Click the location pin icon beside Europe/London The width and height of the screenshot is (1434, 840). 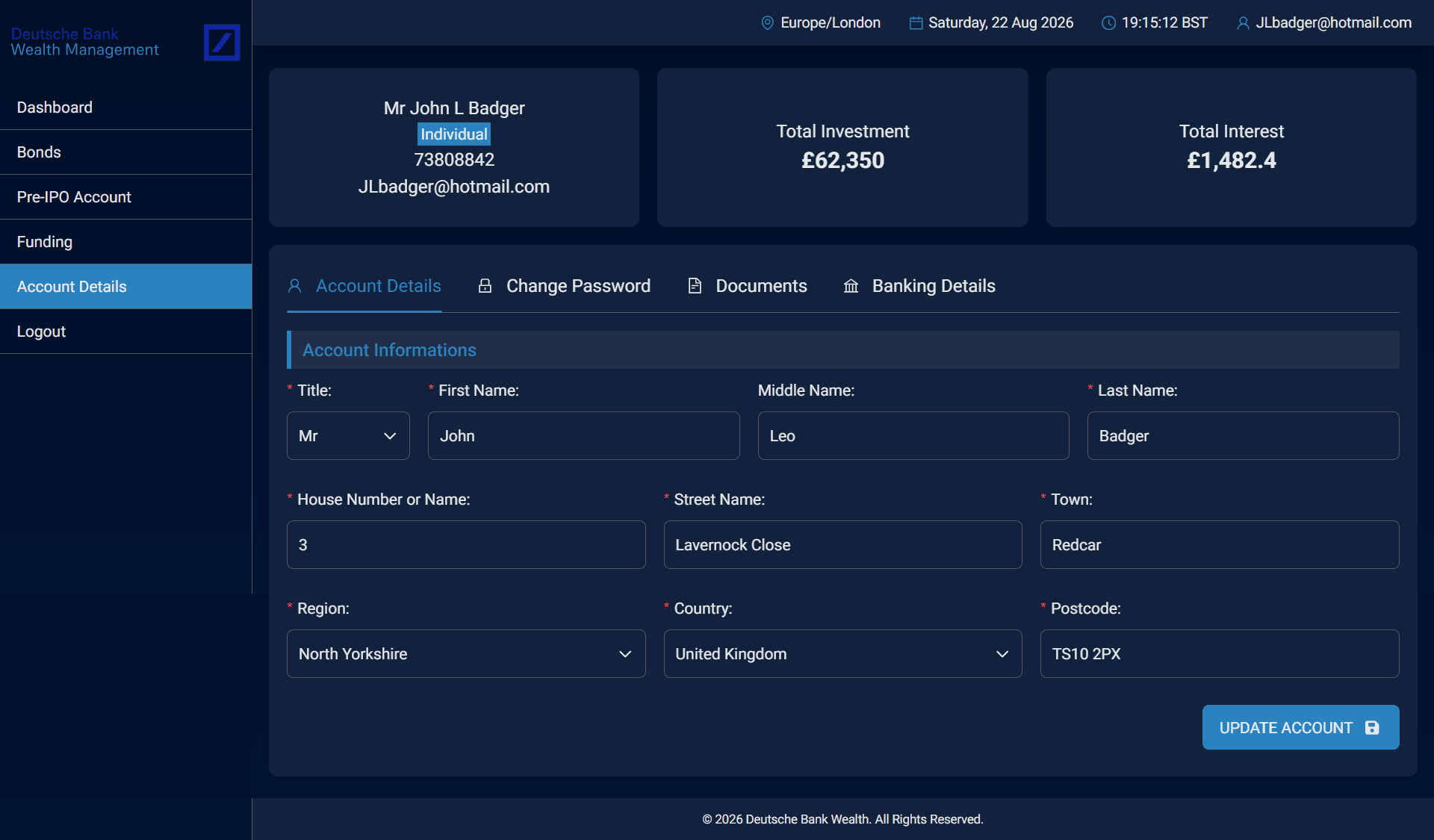click(767, 23)
